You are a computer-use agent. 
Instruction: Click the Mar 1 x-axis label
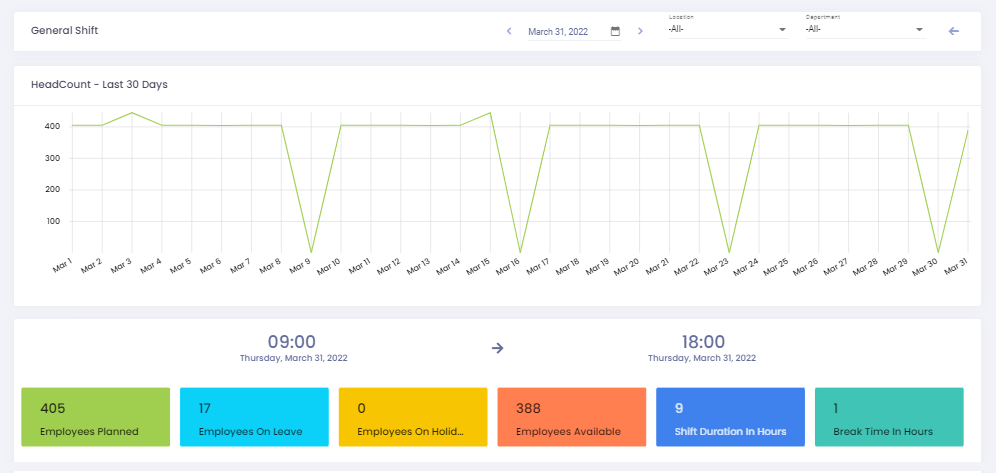[62, 265]
